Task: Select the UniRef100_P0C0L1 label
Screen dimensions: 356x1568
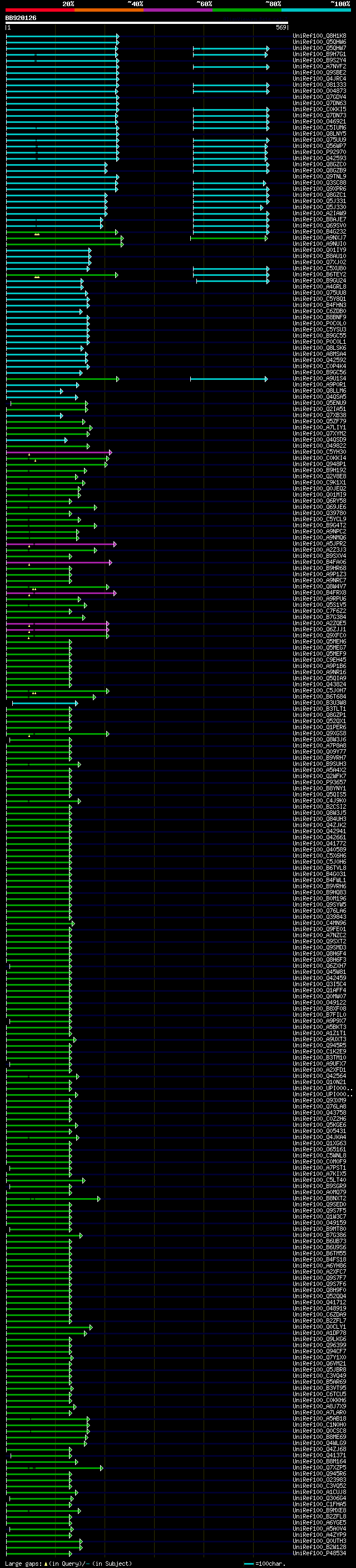Action: (x=319, y=342)
